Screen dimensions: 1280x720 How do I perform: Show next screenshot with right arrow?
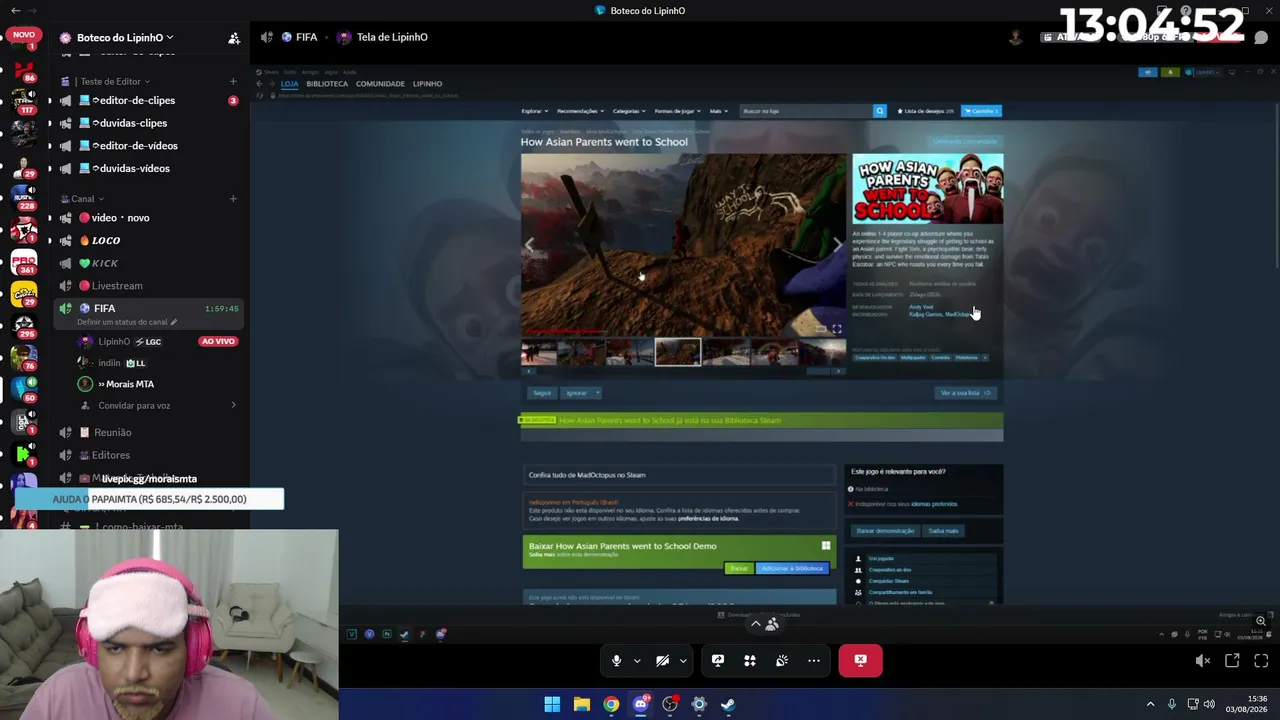click(x=837, y=244)
